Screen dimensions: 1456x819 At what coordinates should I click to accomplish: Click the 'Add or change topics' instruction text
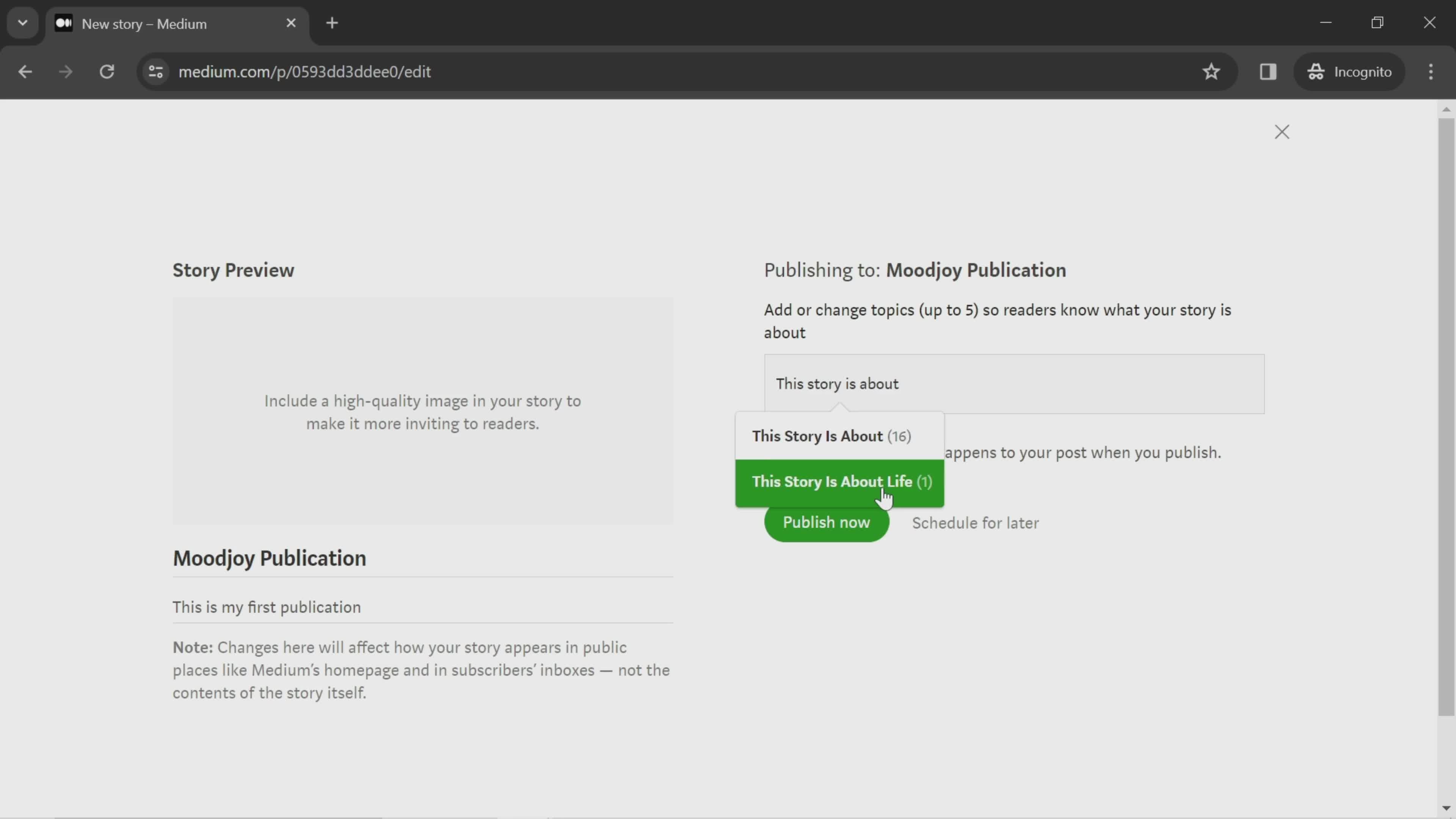(x=998, y=321)
